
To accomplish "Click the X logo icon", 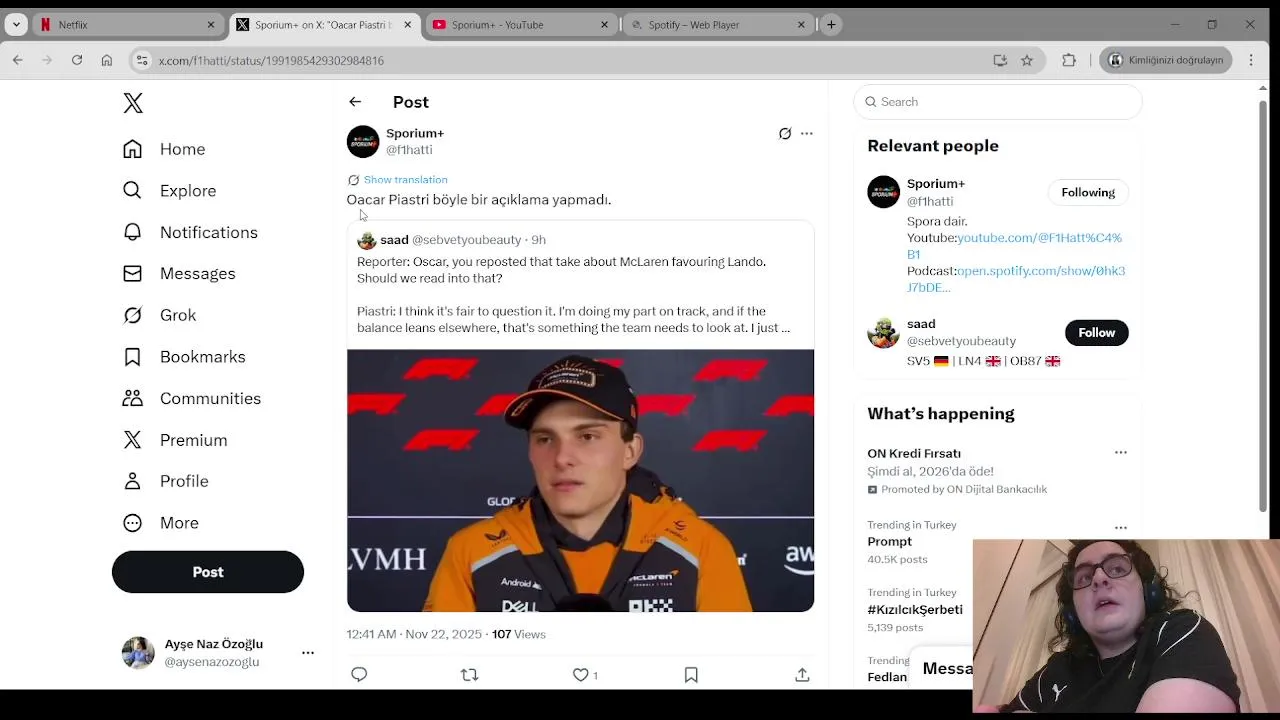I will point(133,103).
